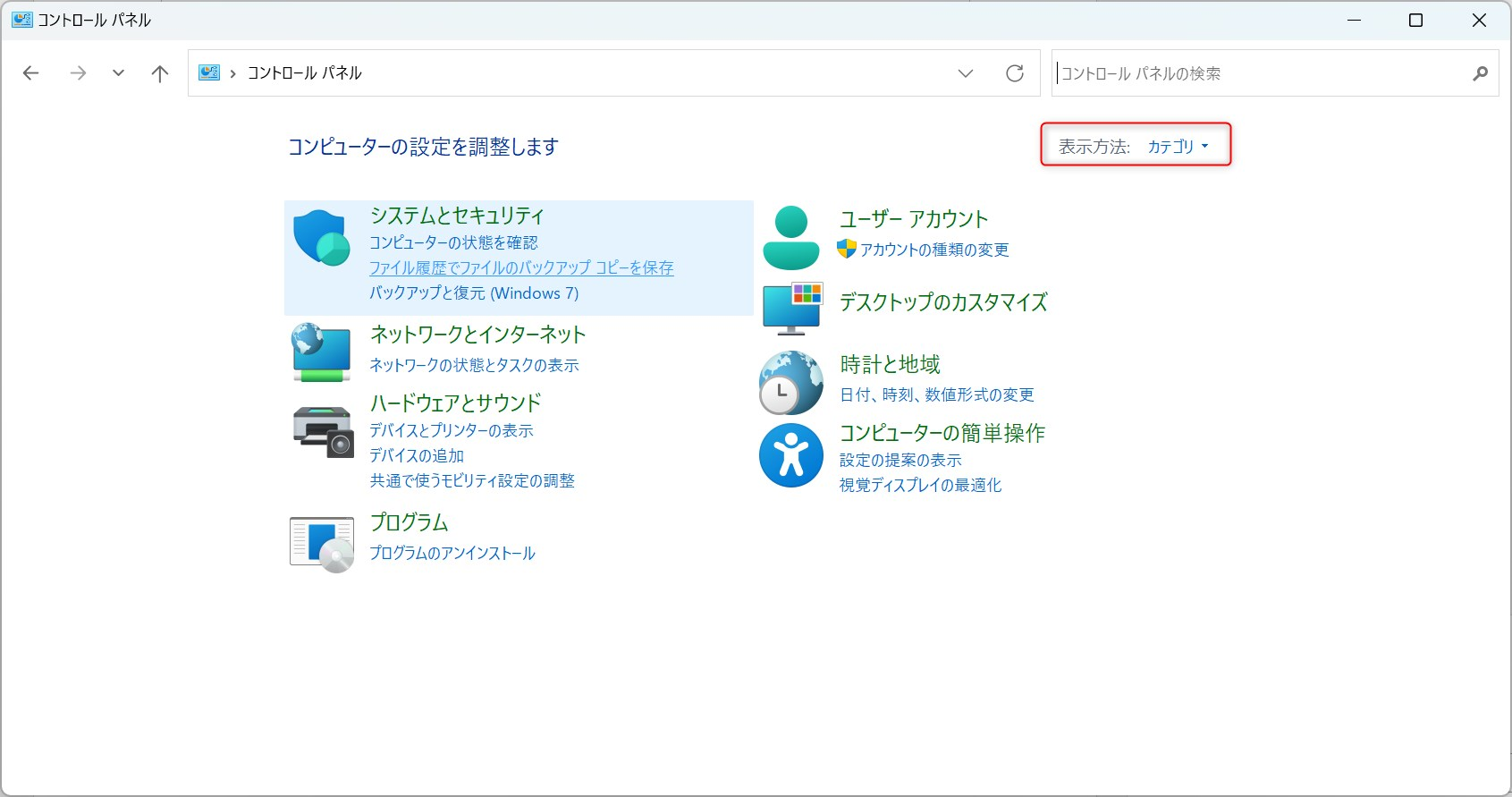
Task: Click the Network and Internet globe icon
Action: tap(322, 352)
